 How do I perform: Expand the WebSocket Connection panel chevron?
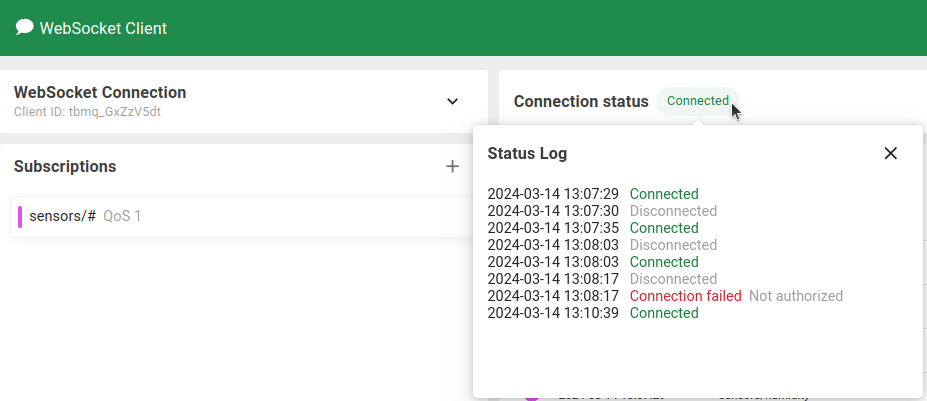click(x=452, y=101)
